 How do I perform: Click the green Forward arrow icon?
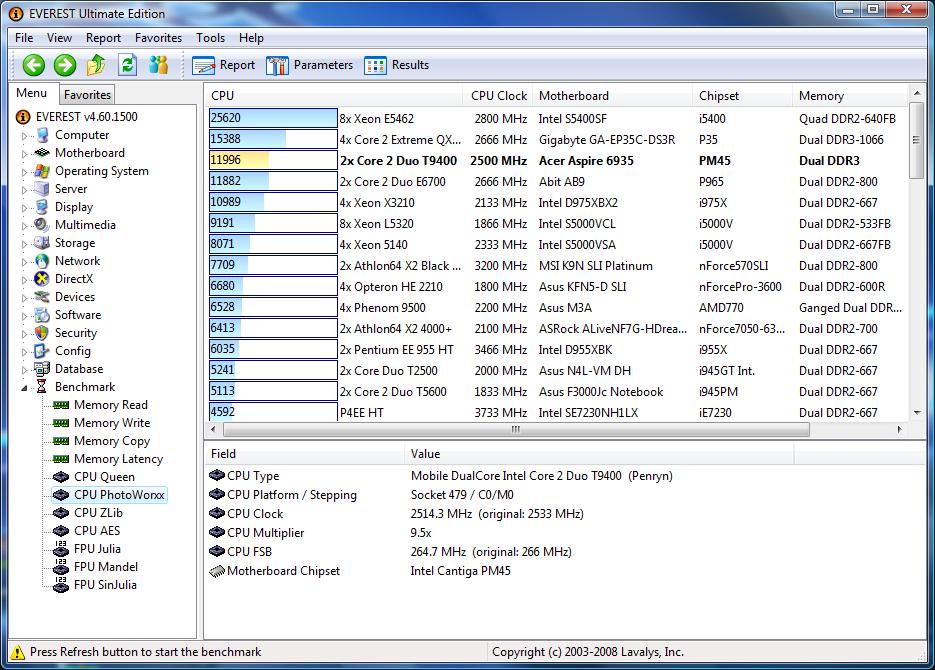coord(65,65)
